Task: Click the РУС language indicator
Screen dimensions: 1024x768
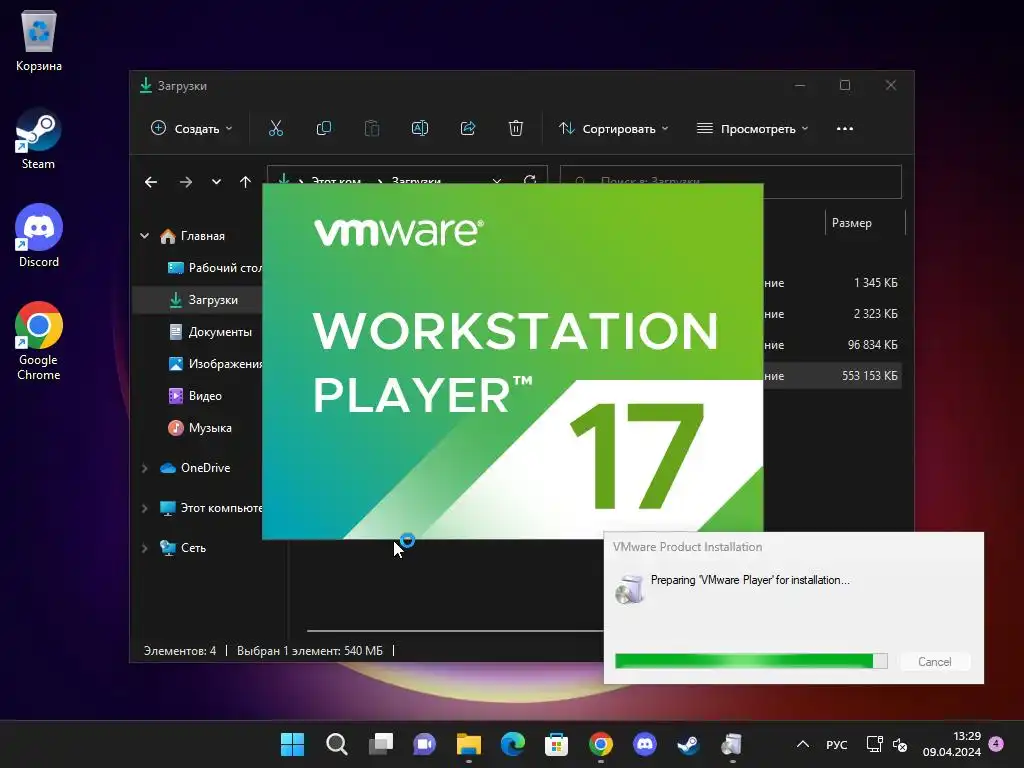Action: point(836,744)
